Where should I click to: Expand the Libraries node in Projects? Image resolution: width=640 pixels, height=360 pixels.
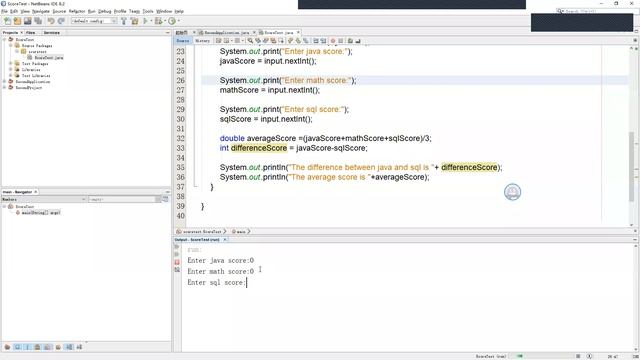pyautogui.click(x=11, y=70)
